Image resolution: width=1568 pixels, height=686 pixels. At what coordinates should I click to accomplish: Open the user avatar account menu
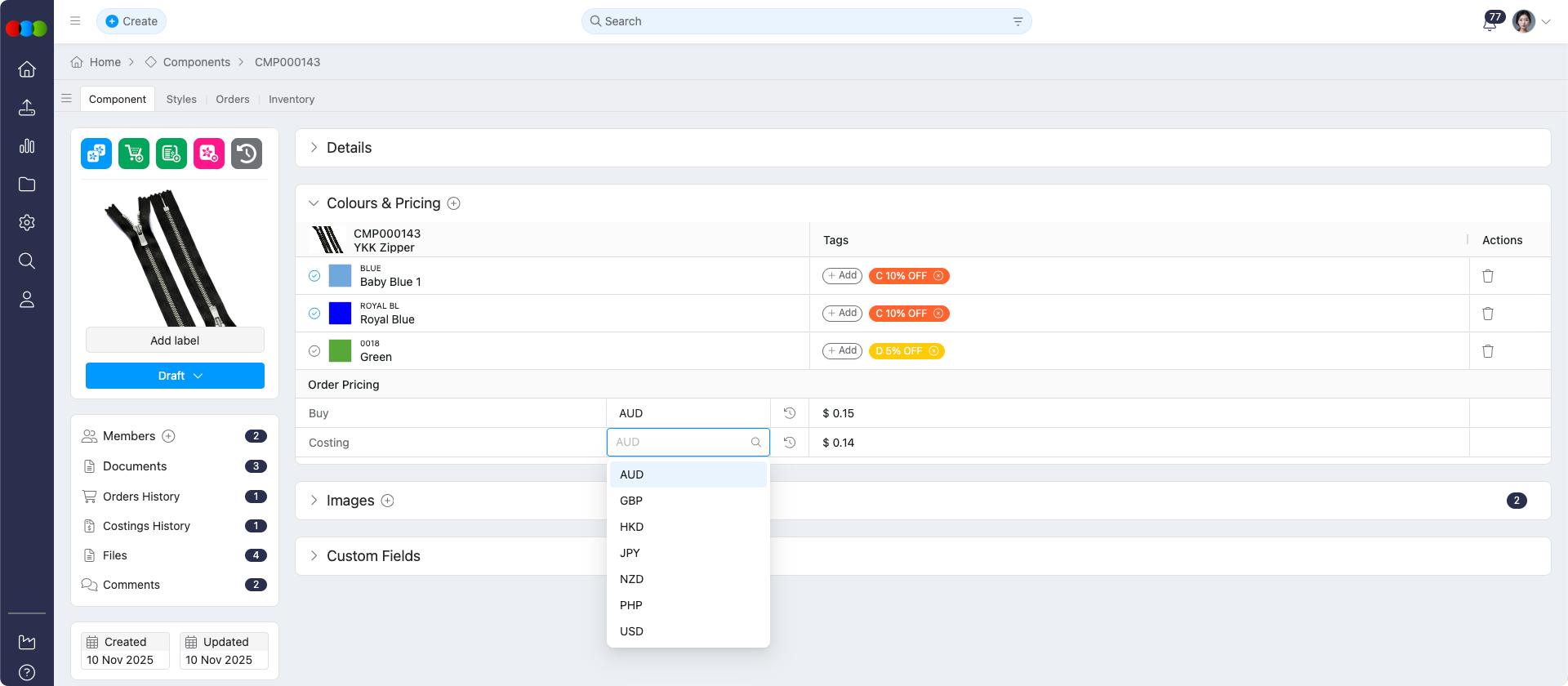(1531, 22)
